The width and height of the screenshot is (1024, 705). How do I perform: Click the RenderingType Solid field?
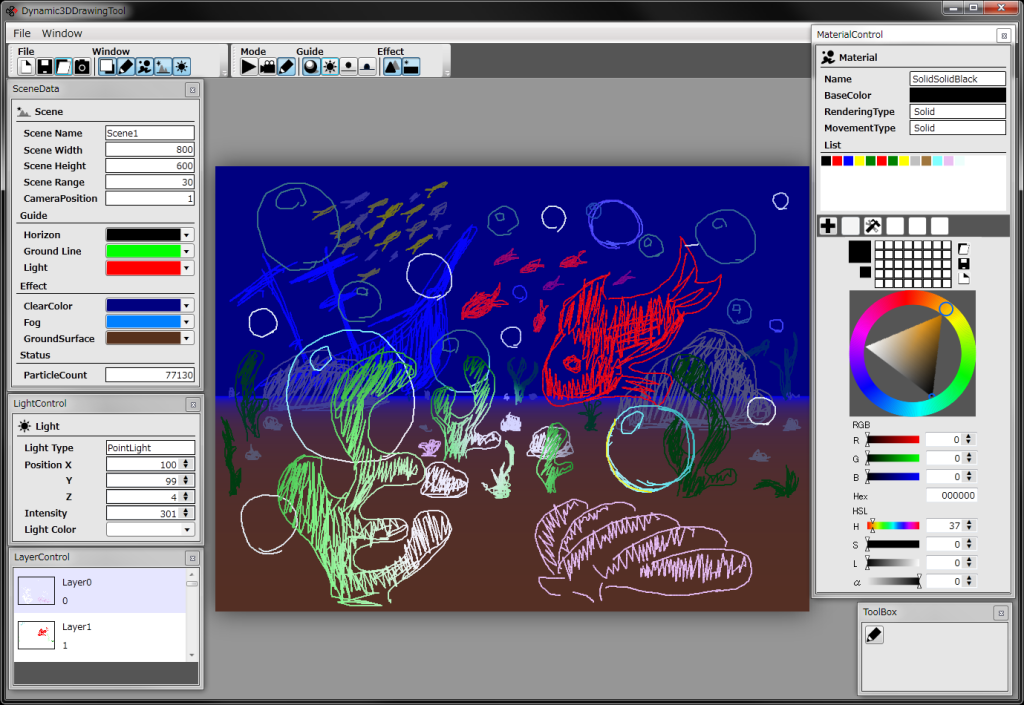957,112
